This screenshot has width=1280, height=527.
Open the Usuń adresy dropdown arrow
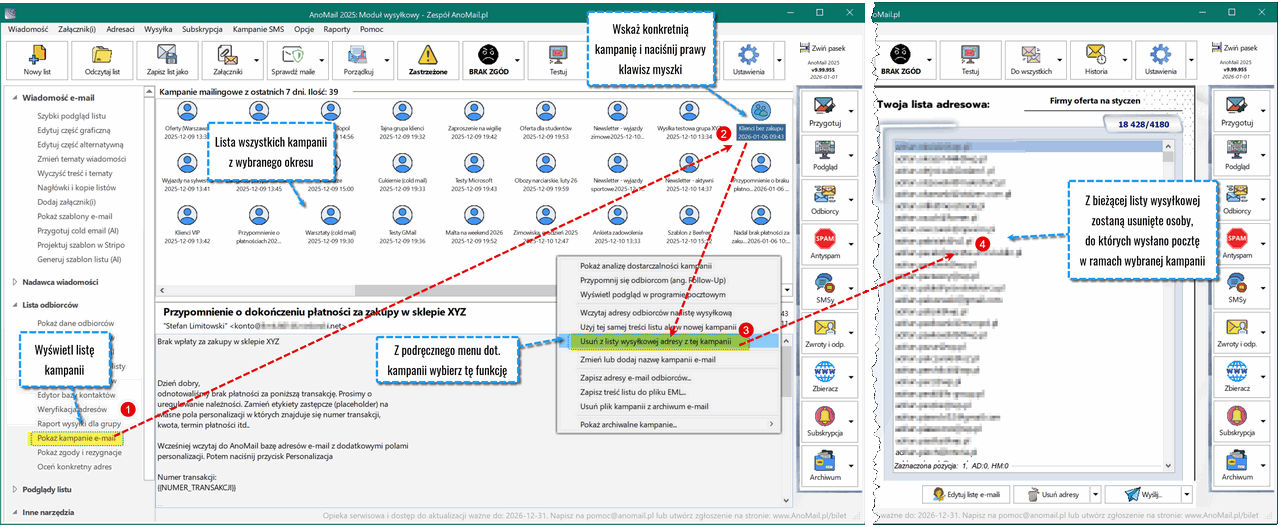[x=1096, y=494]
